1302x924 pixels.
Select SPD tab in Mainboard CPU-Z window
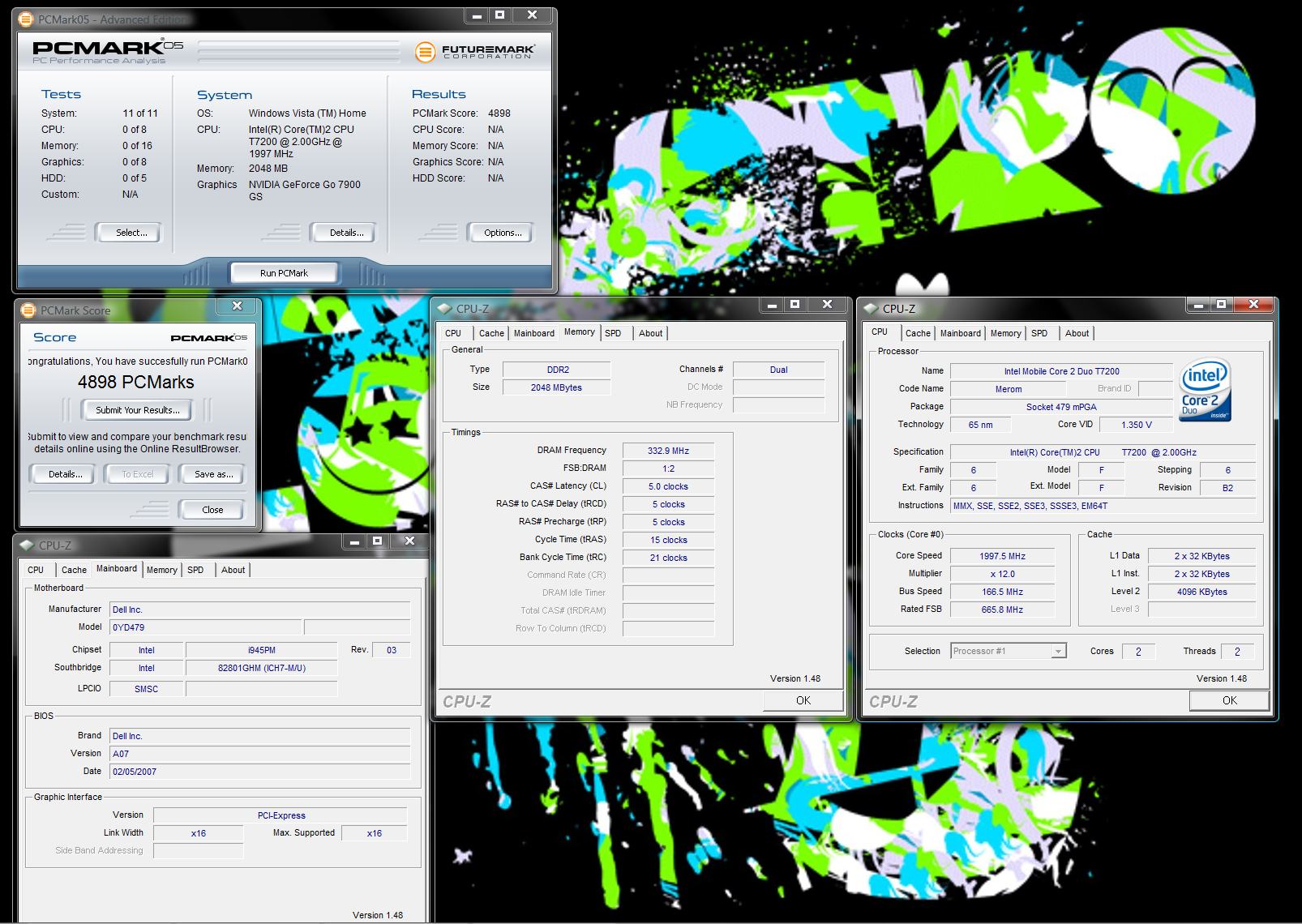195,570
